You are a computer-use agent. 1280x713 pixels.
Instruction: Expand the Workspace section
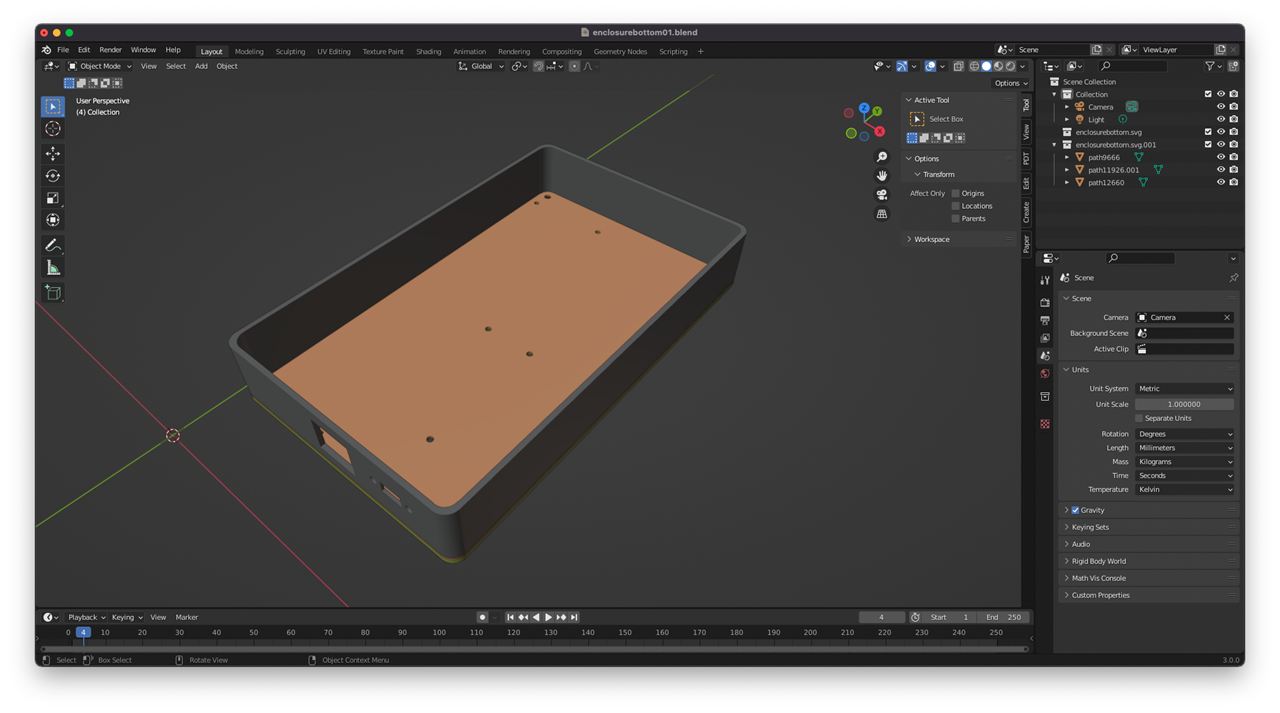[931, 239]
